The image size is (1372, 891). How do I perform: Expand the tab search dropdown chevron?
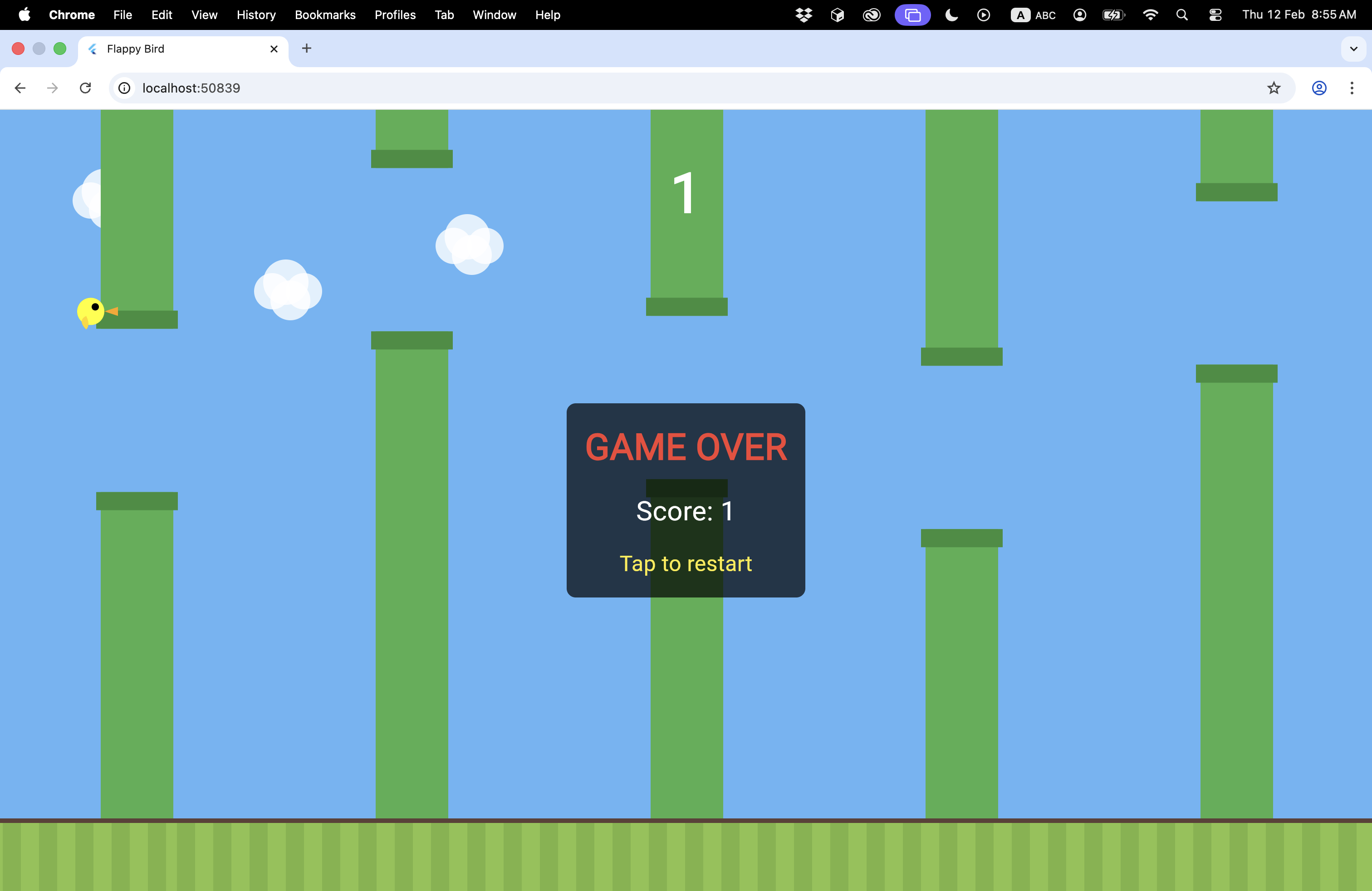click(1353, 49)
